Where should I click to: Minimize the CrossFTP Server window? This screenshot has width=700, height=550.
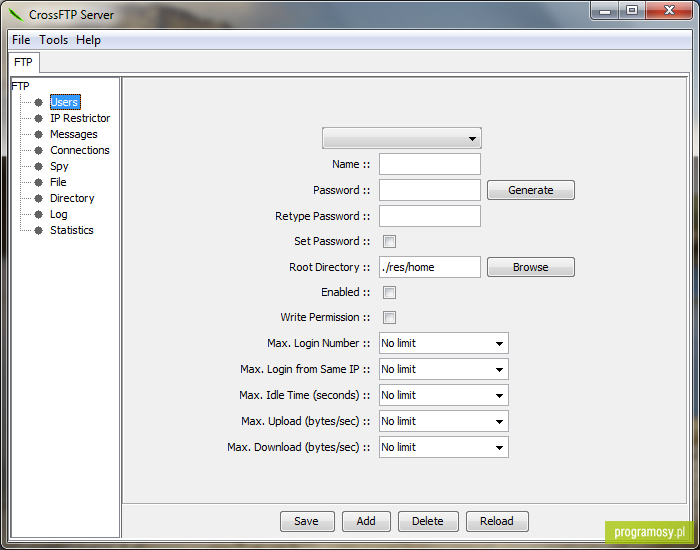[605, 11]
